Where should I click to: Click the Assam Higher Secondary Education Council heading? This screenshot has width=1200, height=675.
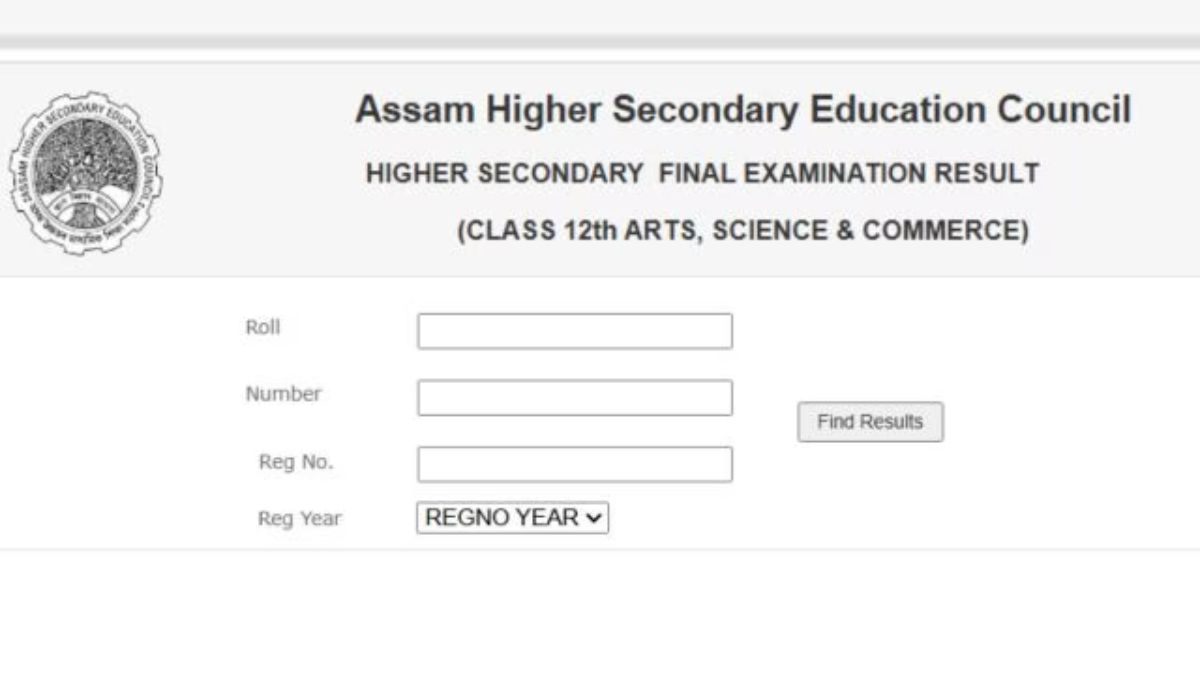click(742, 110)
